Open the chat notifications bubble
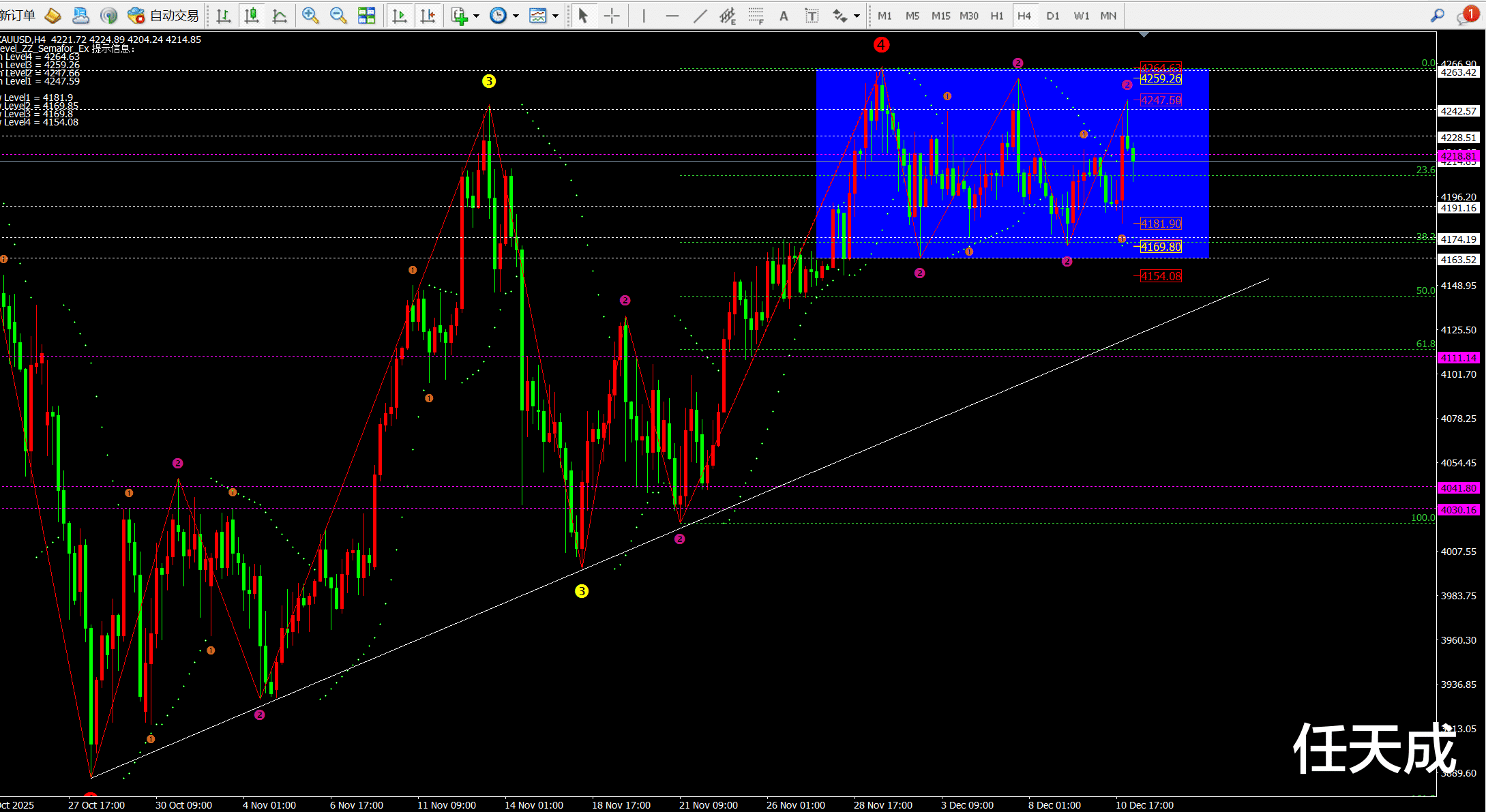Image resolution: width=1486 pixels, height=812 pixels. pyautogui.click(x=1466, y=16)
